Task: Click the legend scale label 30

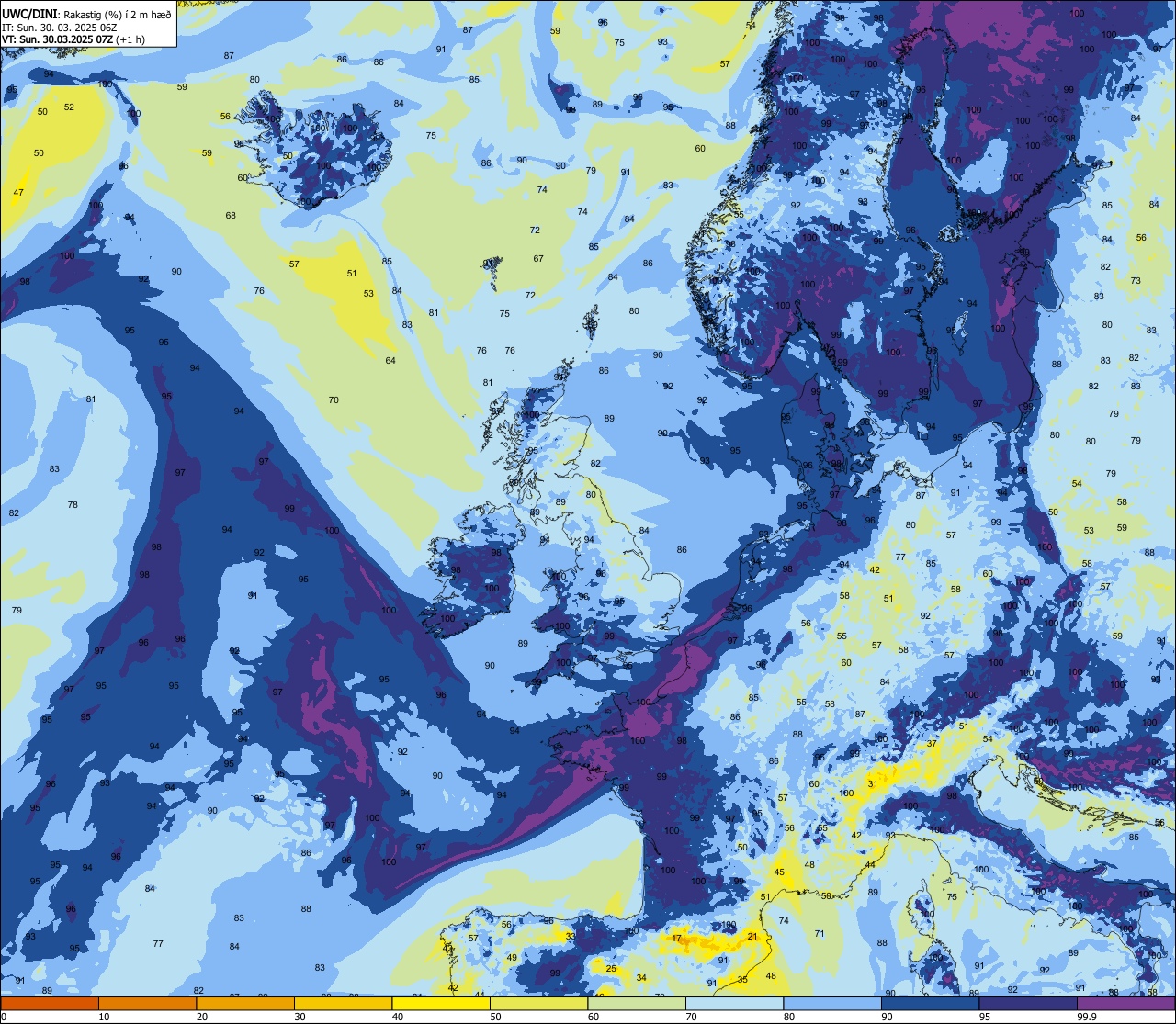Action: click(x=300, y=1017)
